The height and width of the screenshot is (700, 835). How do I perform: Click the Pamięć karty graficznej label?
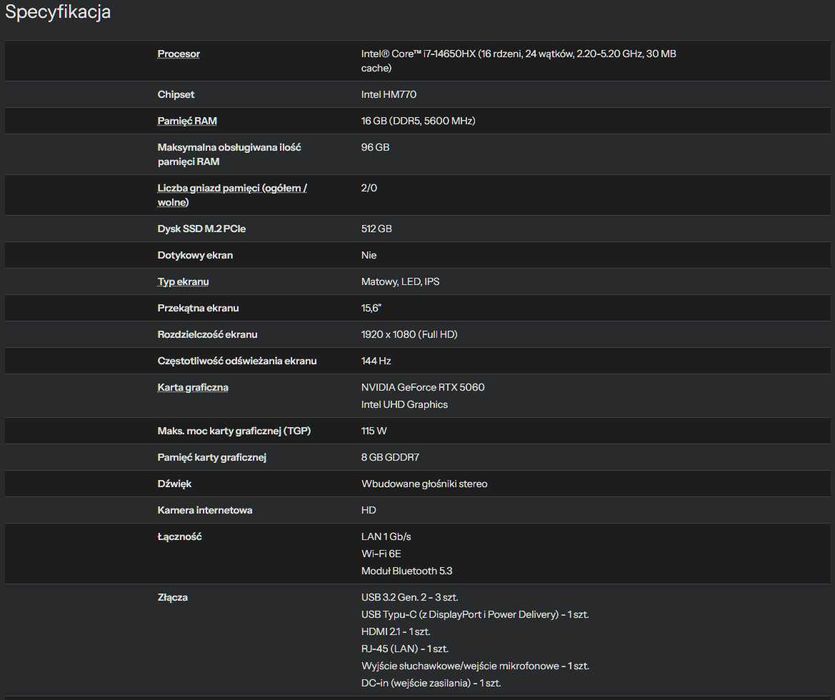[212, 458]
